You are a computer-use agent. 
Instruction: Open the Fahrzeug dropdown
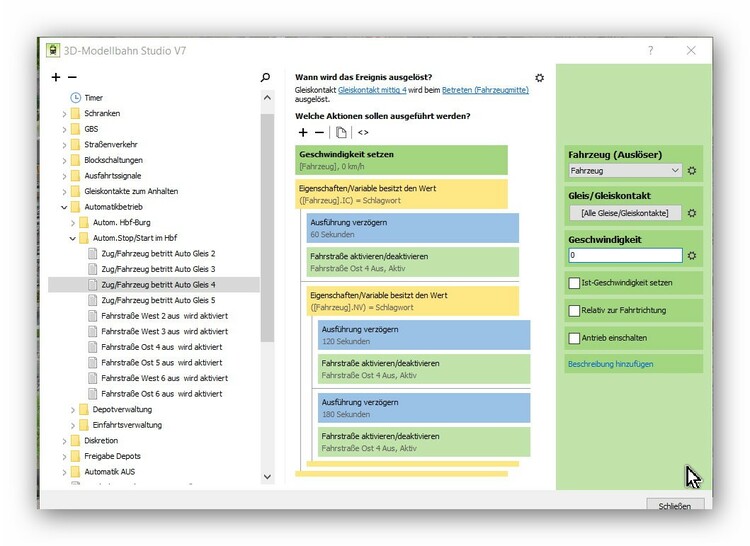click(x=625, y=171)
